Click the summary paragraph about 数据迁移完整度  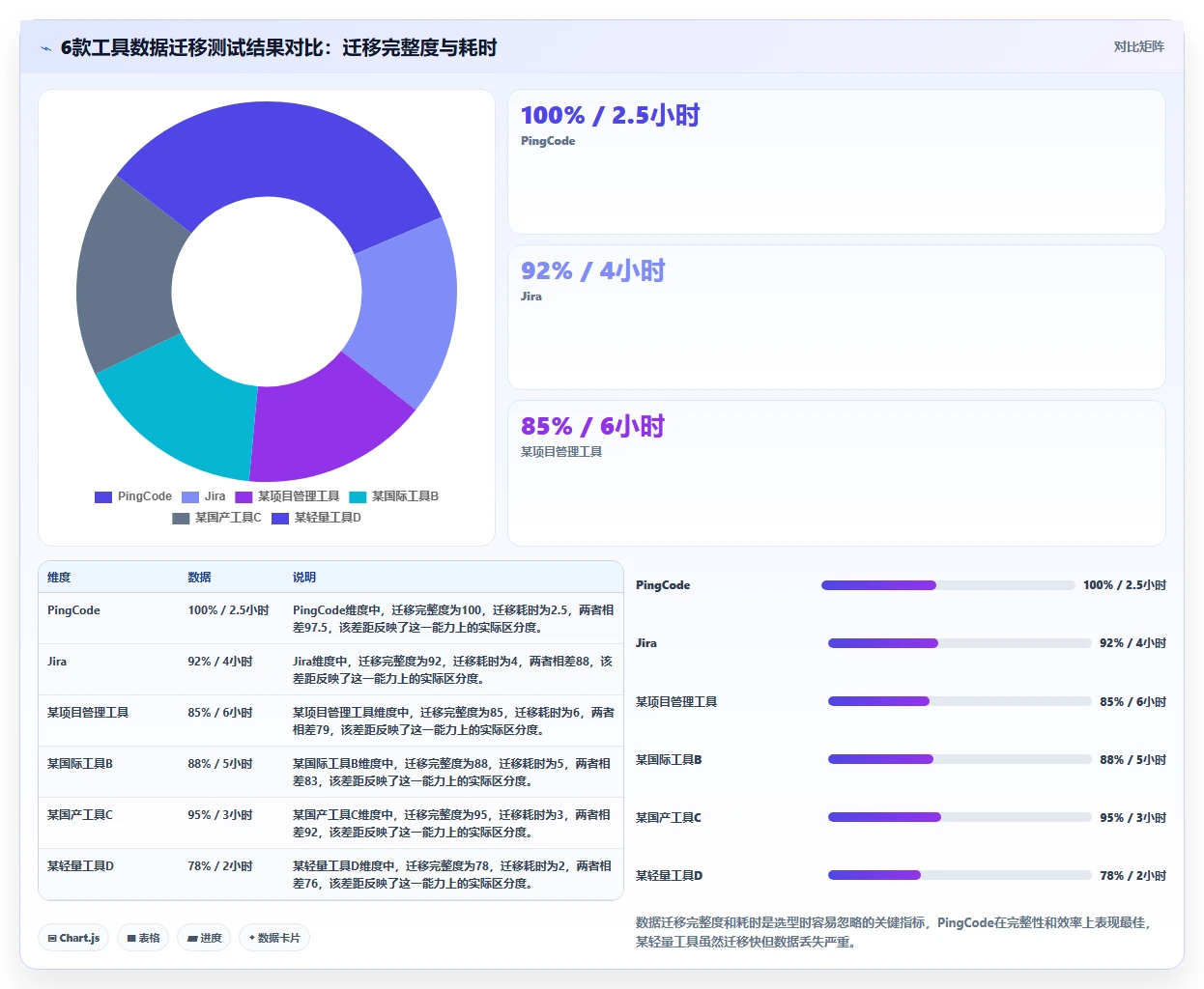(x=894, y=932)
